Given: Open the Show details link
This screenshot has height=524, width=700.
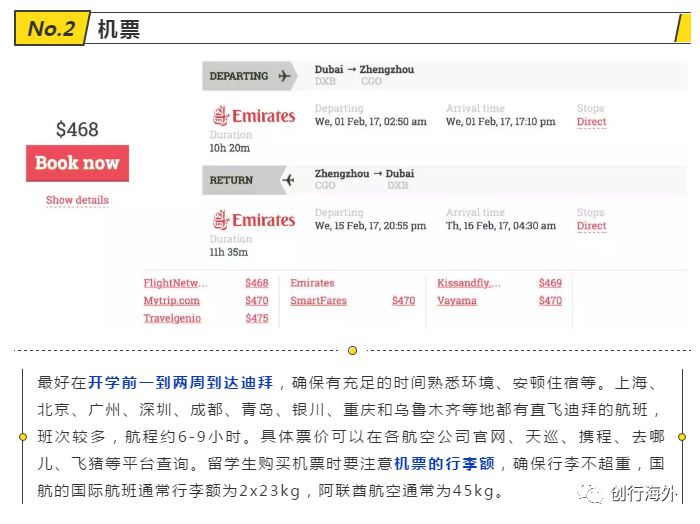Looking at the screenshot, I should (x=77, y=200).
